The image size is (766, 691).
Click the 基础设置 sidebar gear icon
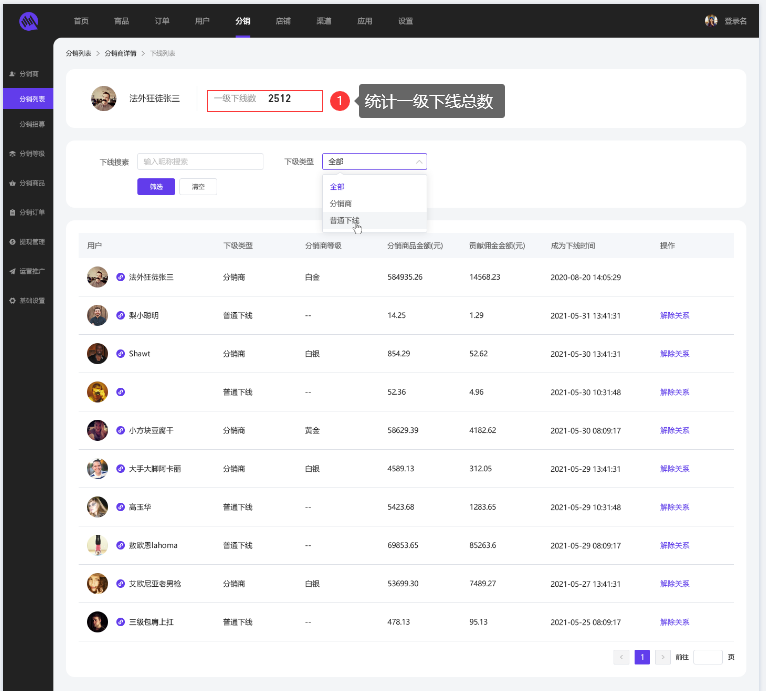[12, 300]
